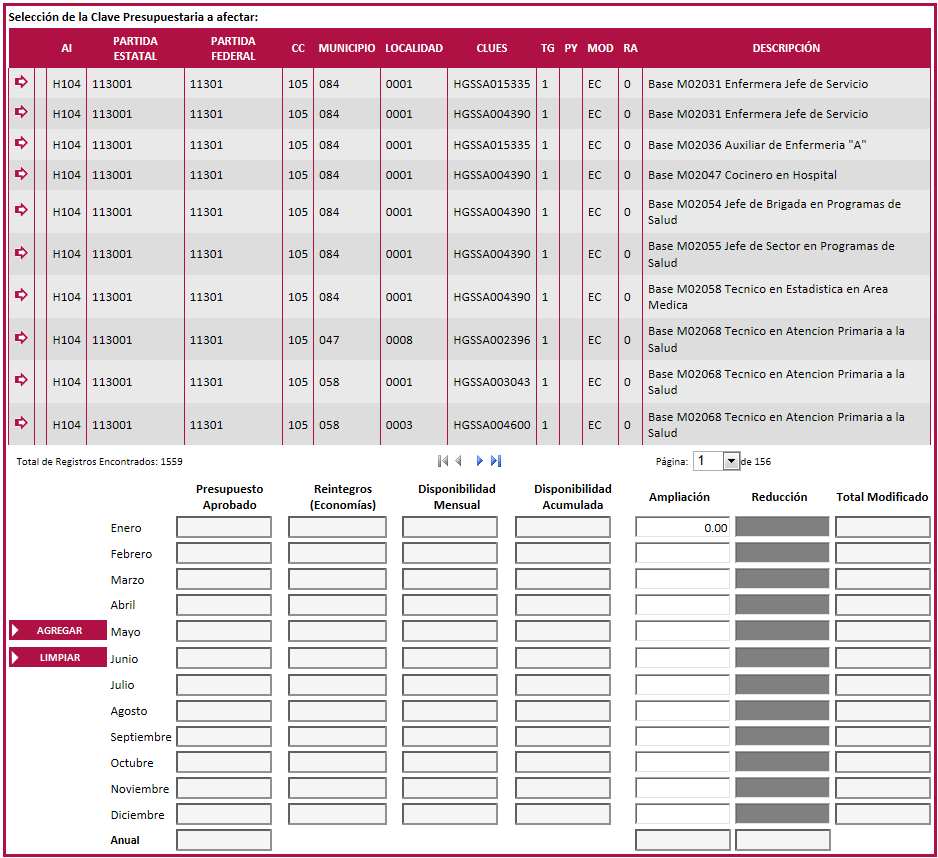The height and width of the screenshot is (858, 938).
Task: Focus the Diciembre Ampliación input field
Action: pos(682,814)
